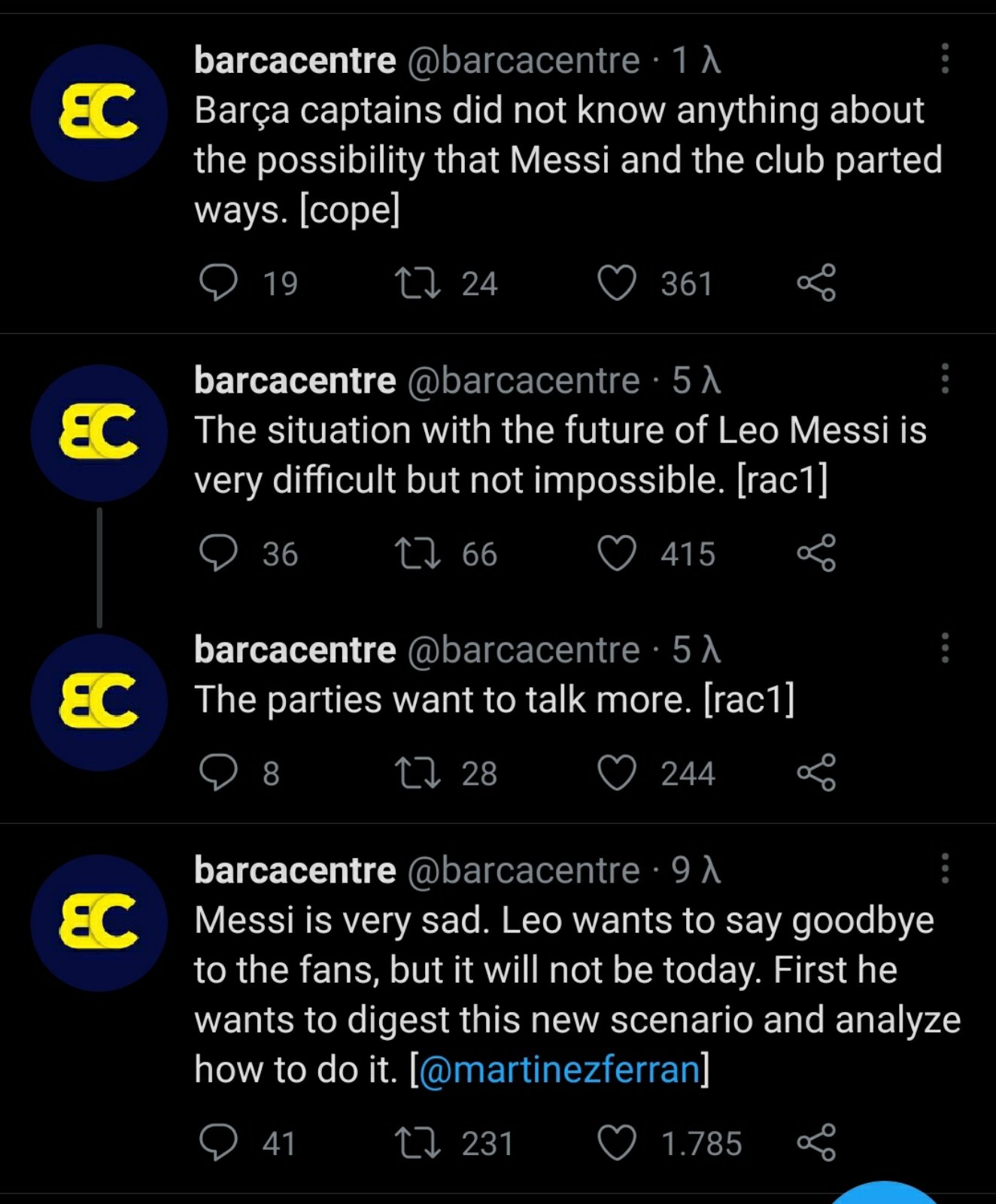Retweet the 'Messi is very sad' tweet
996x1204 pixels.
(418, 1143)
